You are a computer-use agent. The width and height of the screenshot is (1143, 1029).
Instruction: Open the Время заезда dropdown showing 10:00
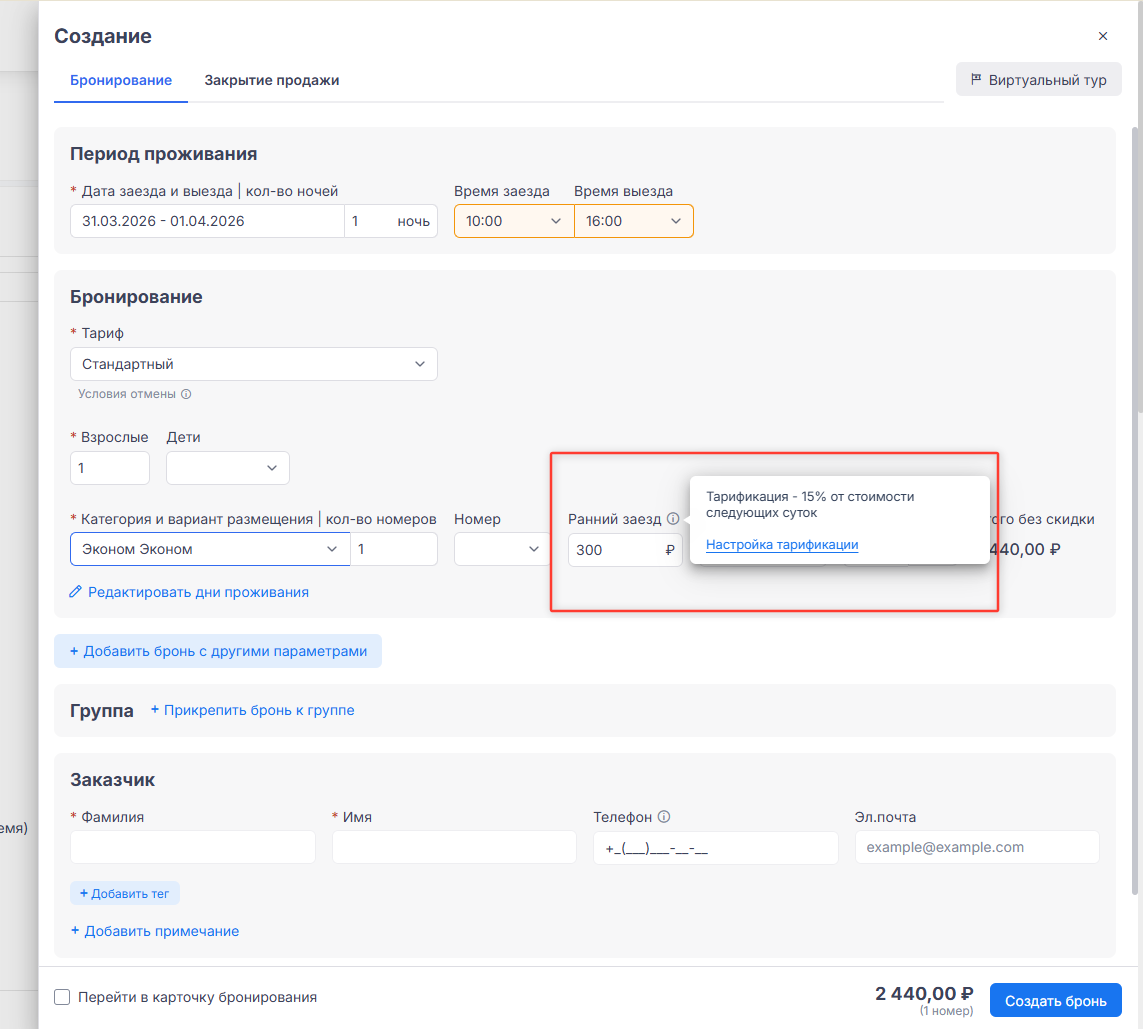513,221
